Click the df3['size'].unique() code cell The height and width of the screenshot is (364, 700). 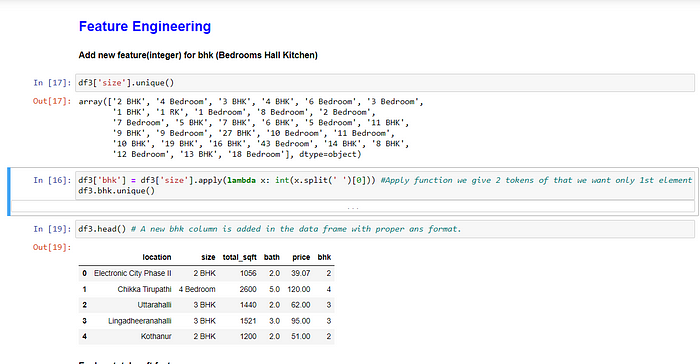click(385, 83)
